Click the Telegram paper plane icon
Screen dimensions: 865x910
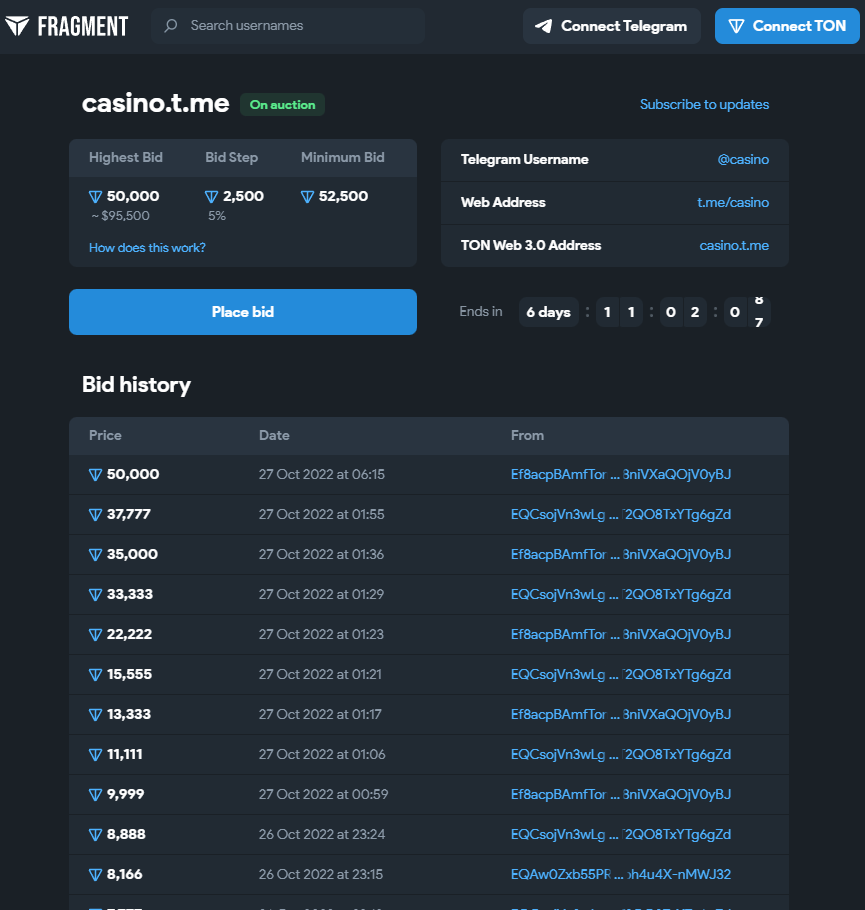[543, 26]
